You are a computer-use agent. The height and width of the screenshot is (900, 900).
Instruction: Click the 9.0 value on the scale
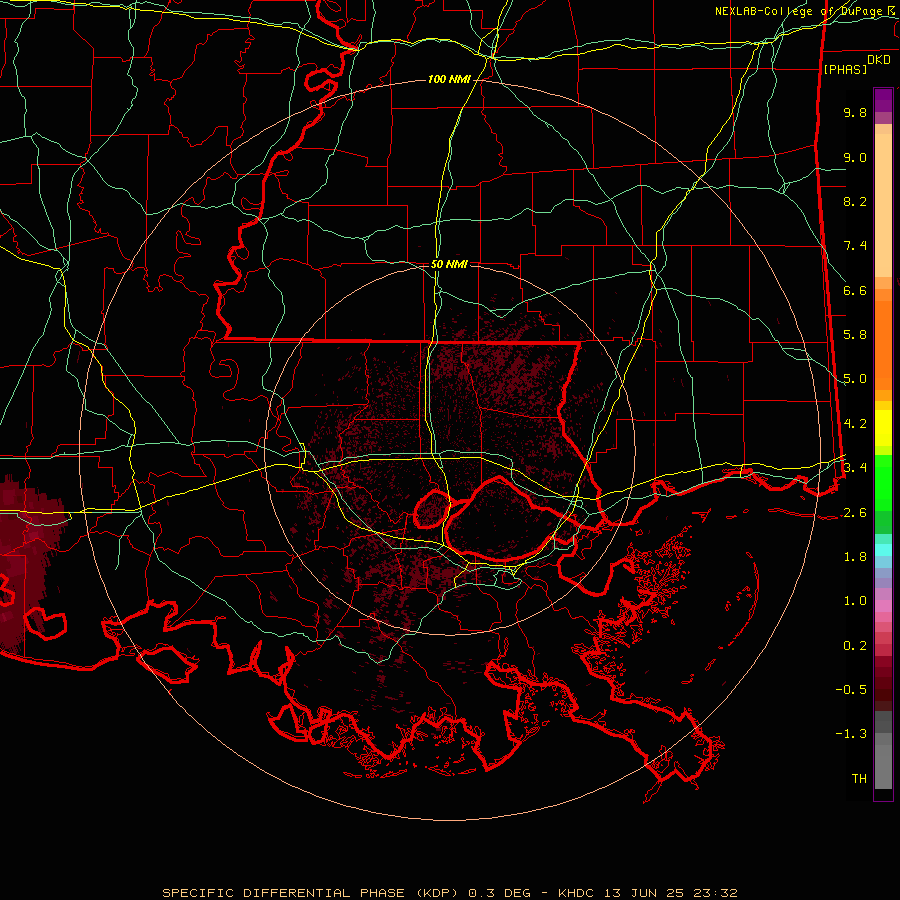(855, 157)
